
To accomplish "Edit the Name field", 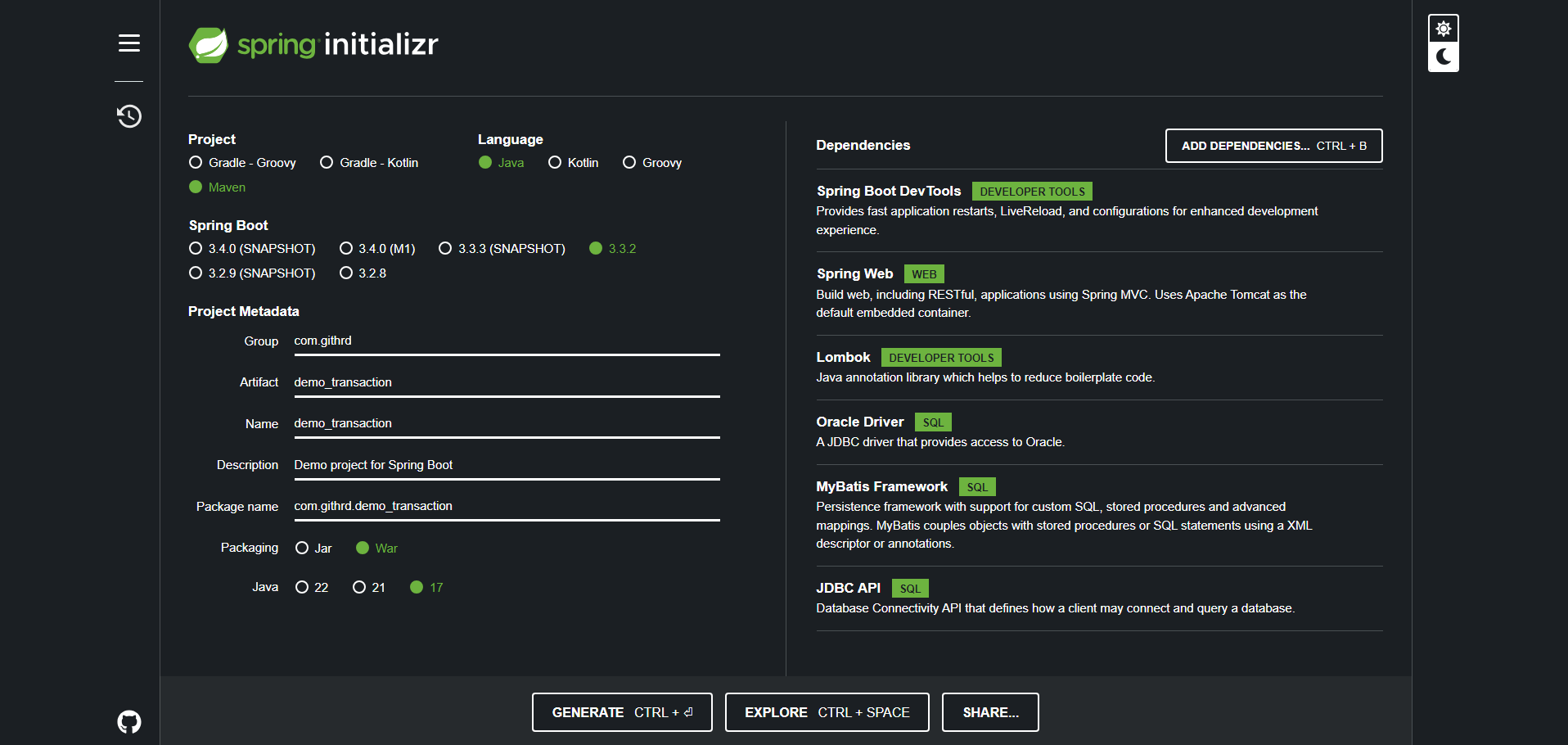I will point(507,423).
